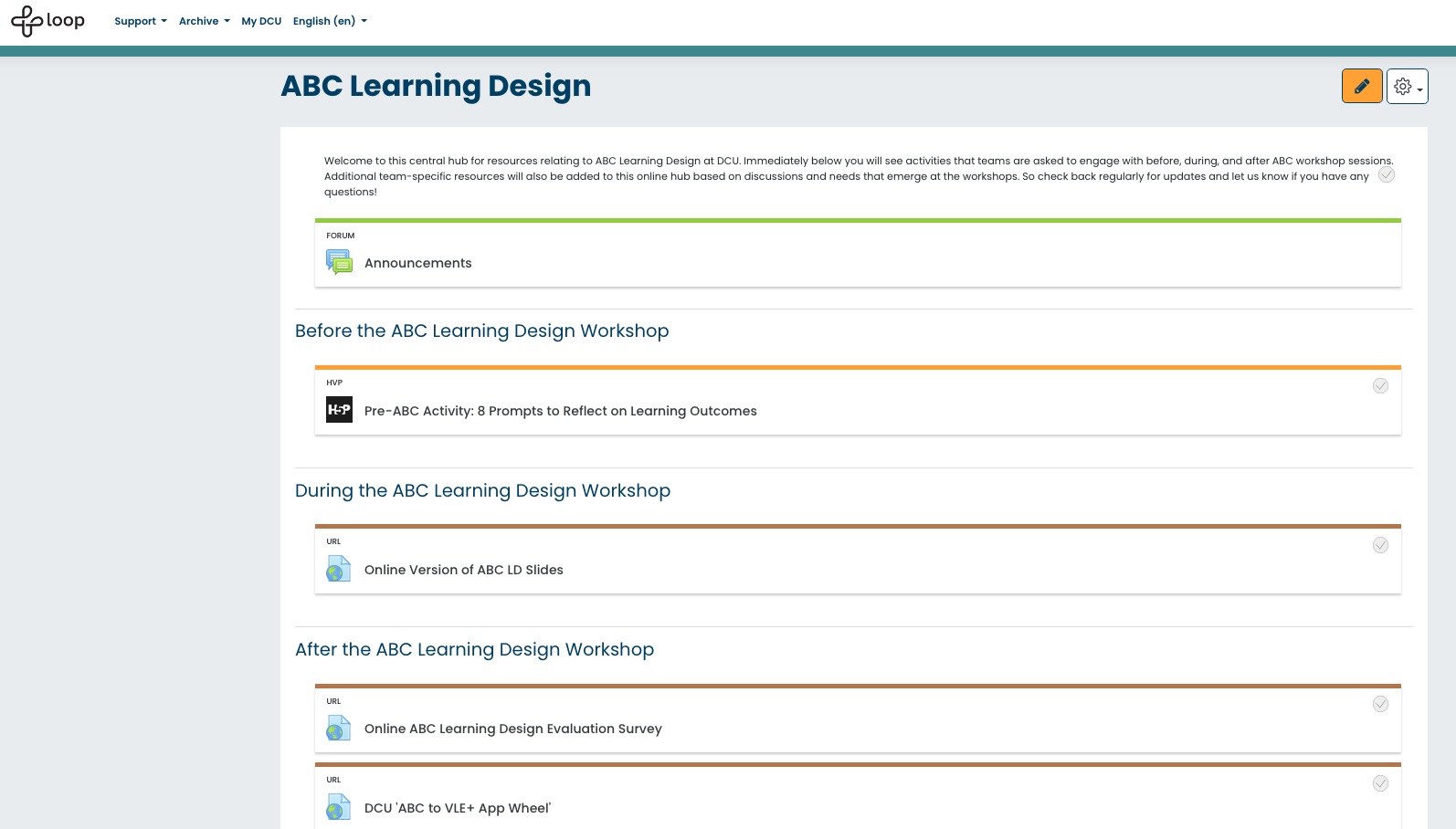The height and width of the screenshot is (829, 1456).
Task: Click the Announcements forum icon
Action: [339, 263]
